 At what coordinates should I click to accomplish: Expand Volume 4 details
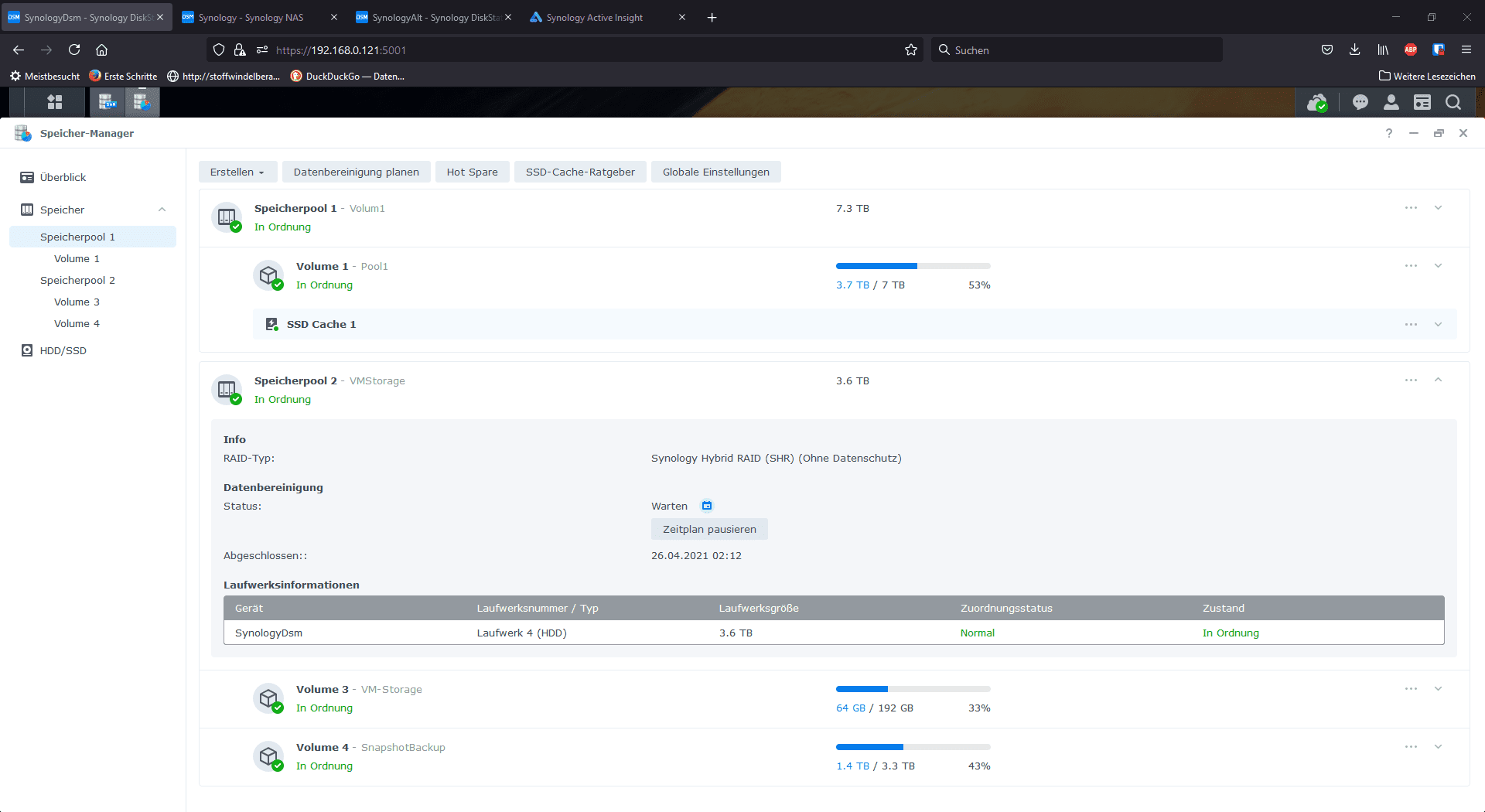pyautogui.click(x=1439, y=747)
